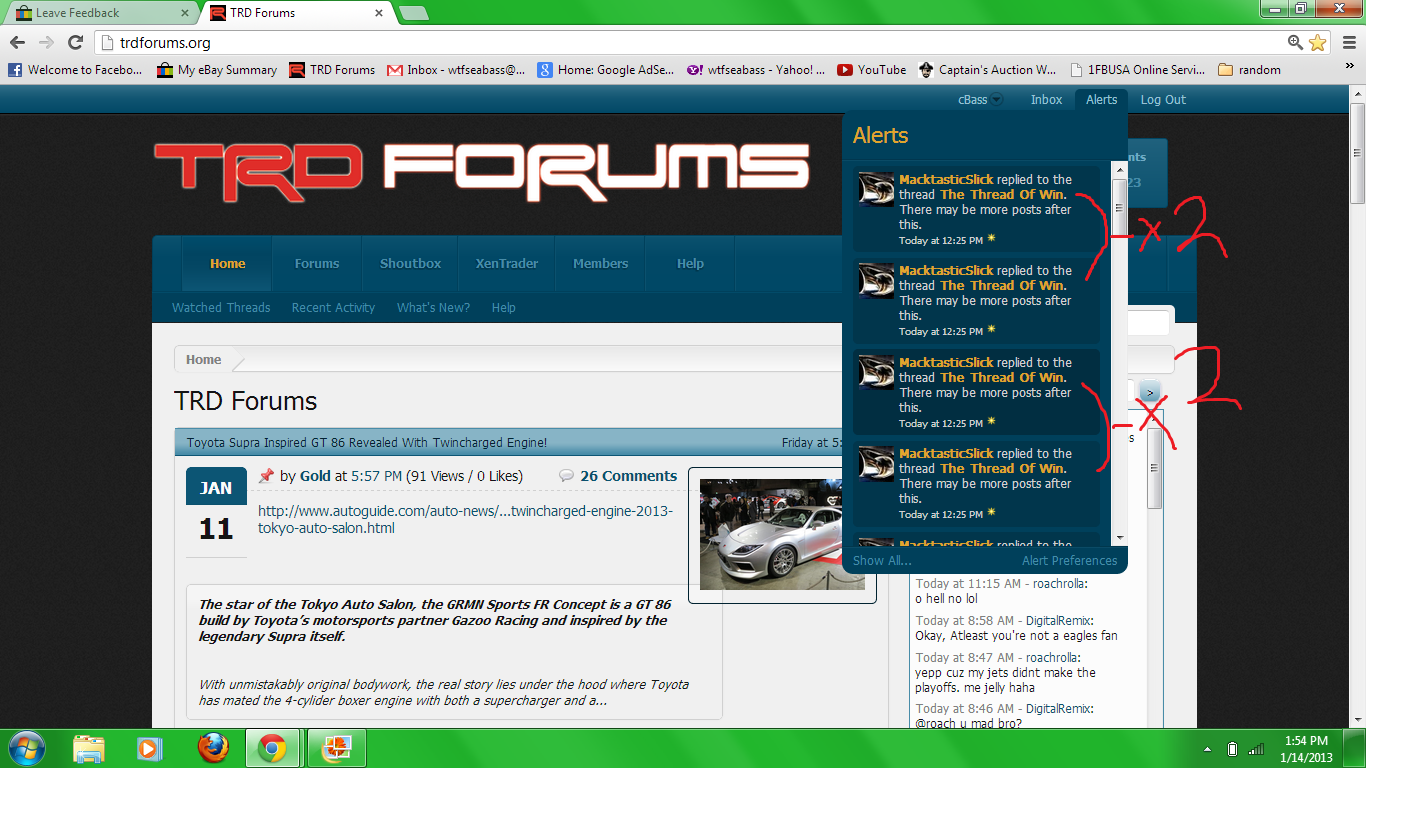
Task: Click the pin icon beside by Gold
Action: coord(266,476)
